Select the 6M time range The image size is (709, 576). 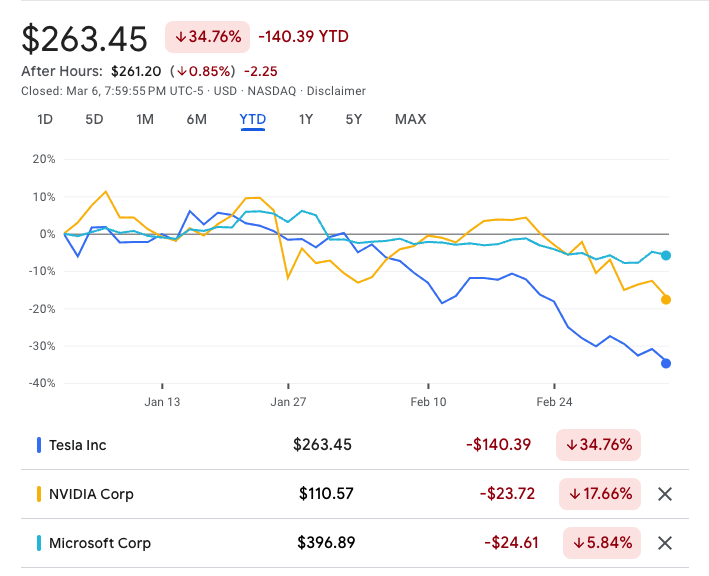[x=196, y=119]
